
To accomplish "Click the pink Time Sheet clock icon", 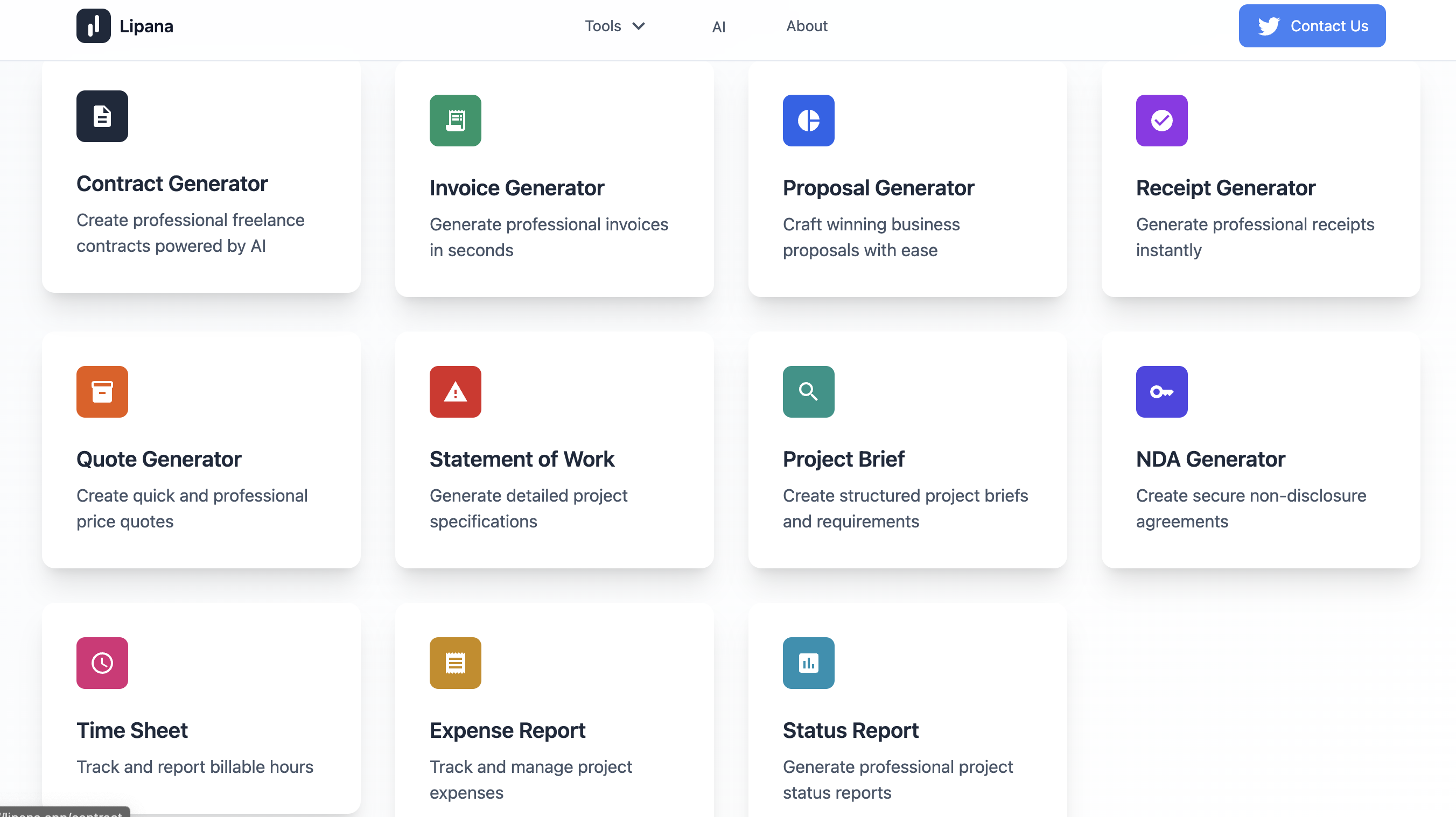I will [102, 663].
